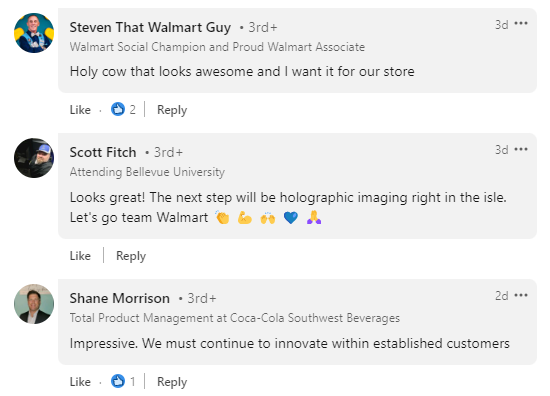Viewport: 550px width, 396px height.
Task: View like reactions on Steven's comment
Action: tap(123, 109)
